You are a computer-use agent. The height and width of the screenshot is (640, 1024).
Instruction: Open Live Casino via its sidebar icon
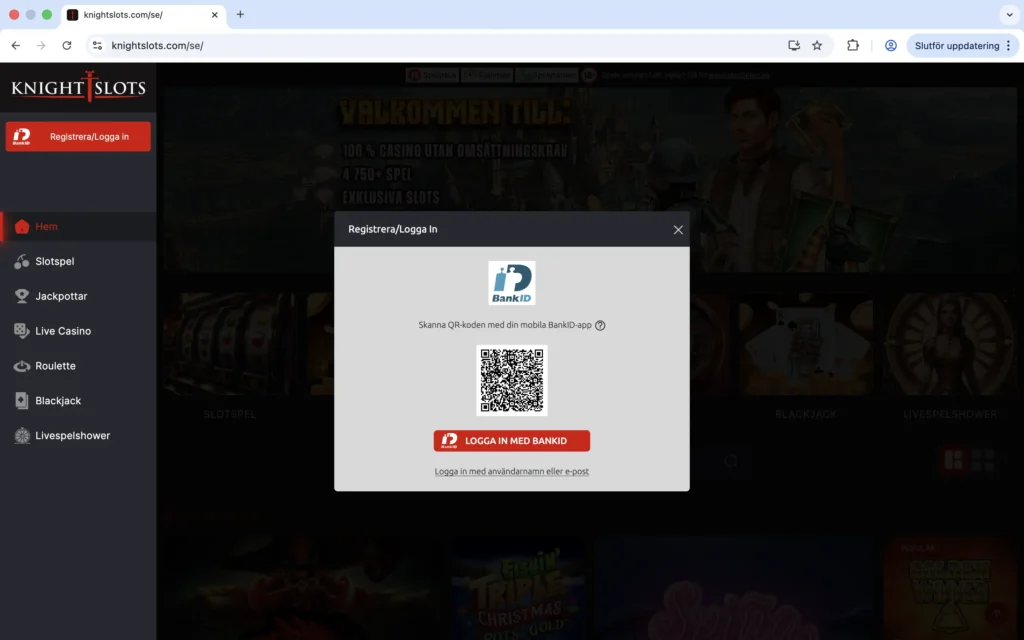pos(20,331)
